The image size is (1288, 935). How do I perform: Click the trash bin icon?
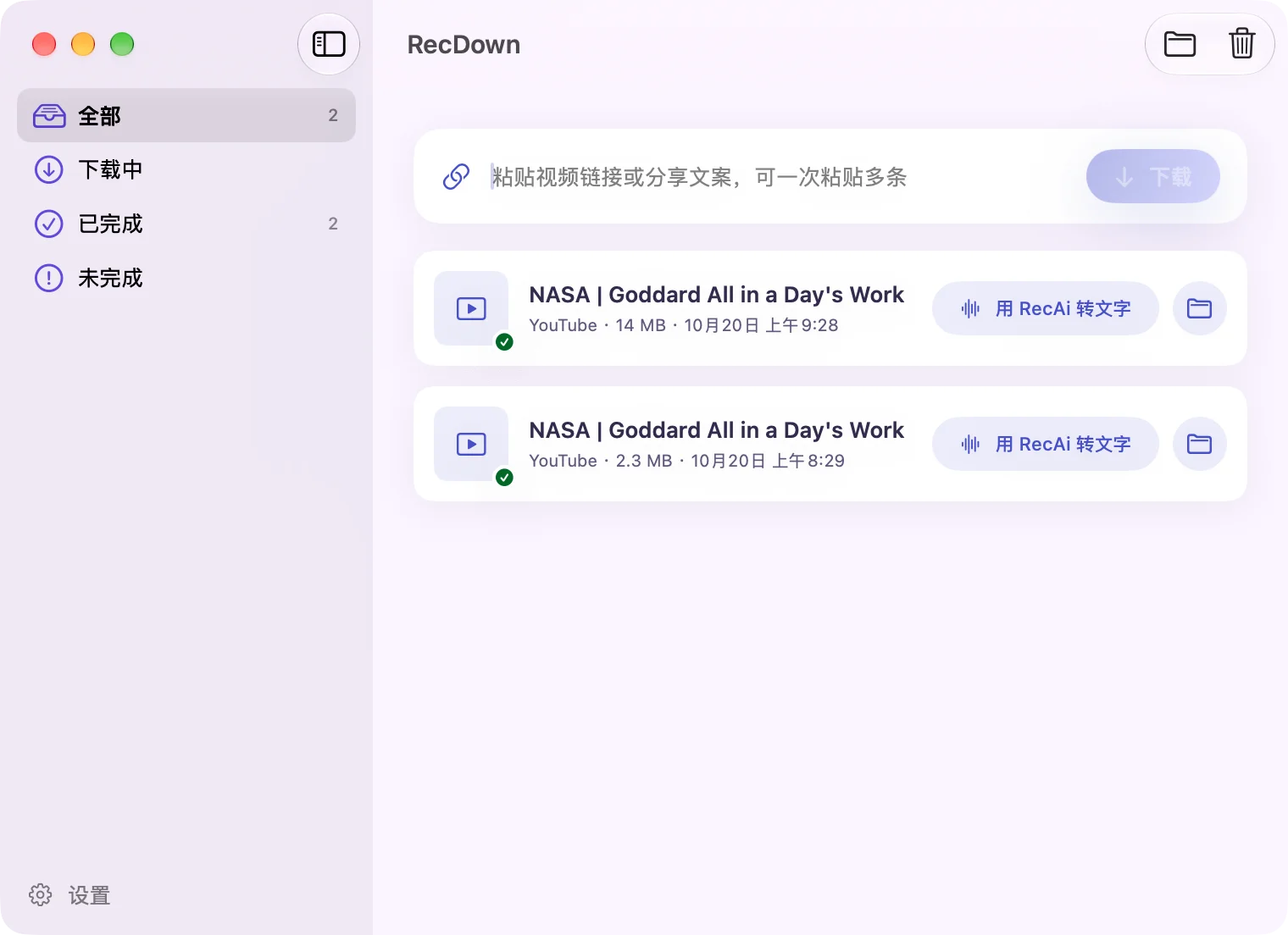tap(1241, 43)
